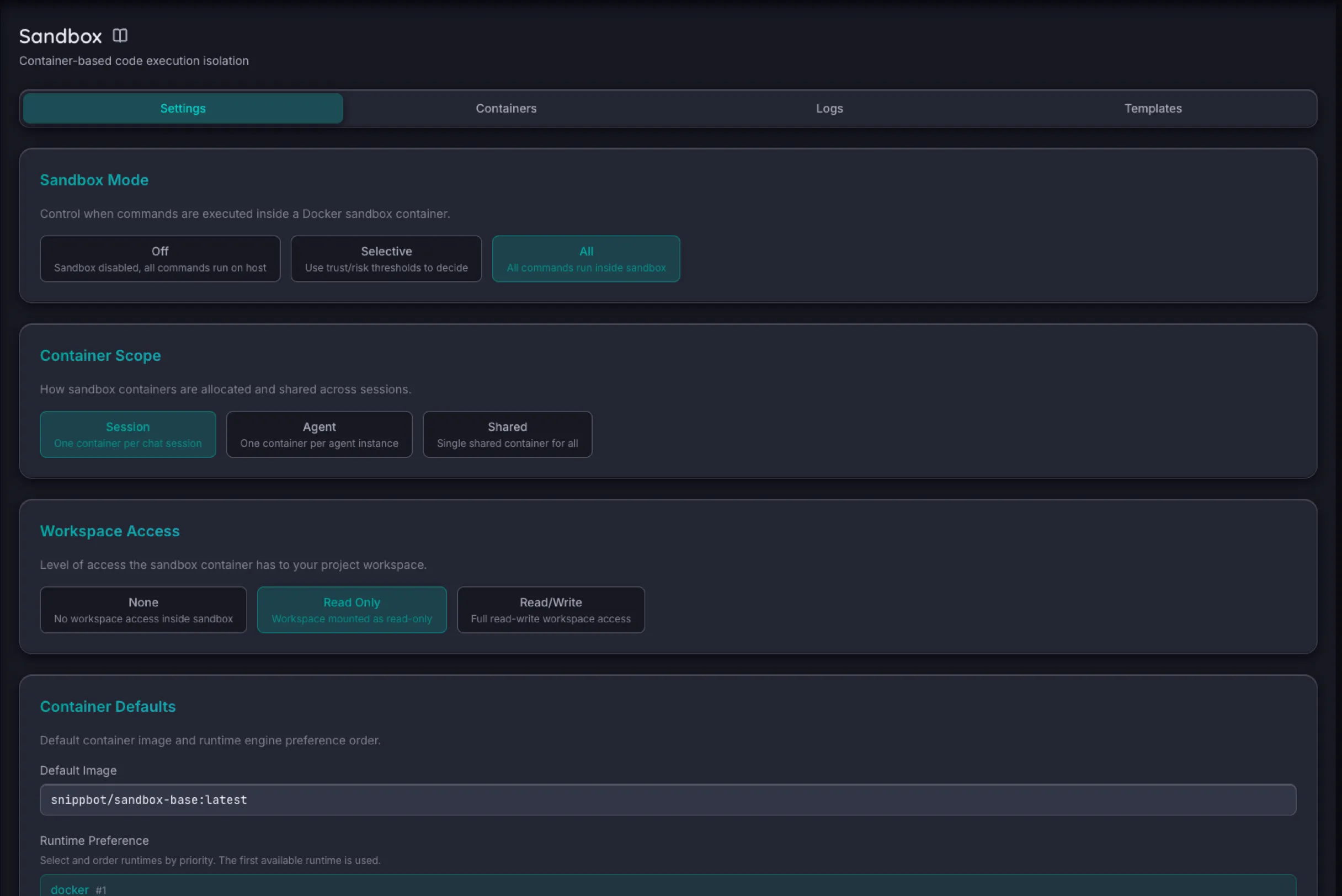The image size is (1342, 896).
Task: Enable Read/Write workspace access
Action: click(550, 610)
